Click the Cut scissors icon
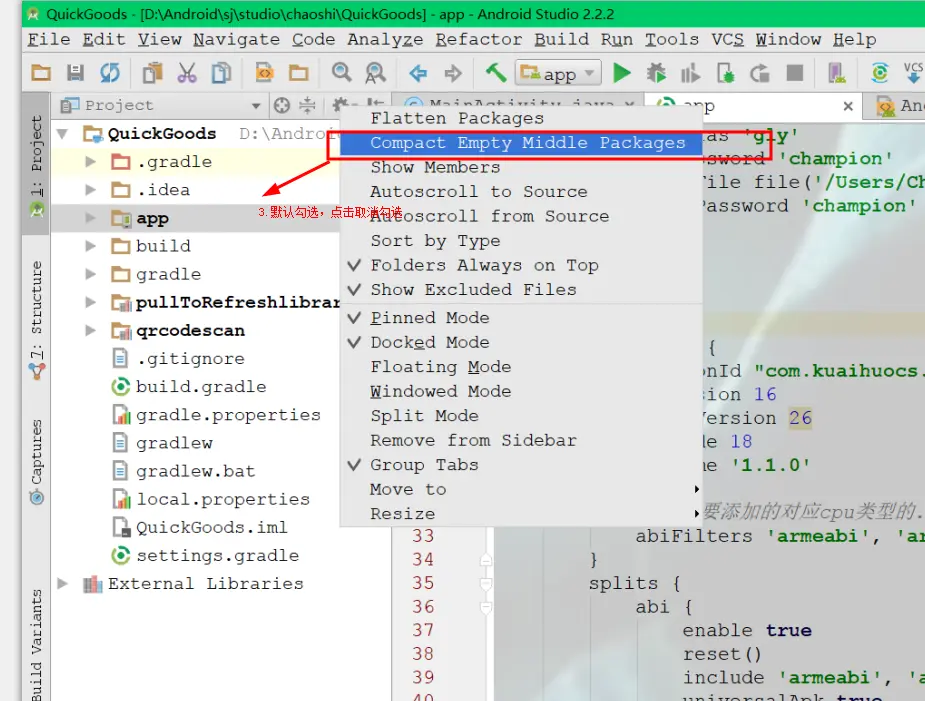The image size is (925, 701). pos(186,73)
